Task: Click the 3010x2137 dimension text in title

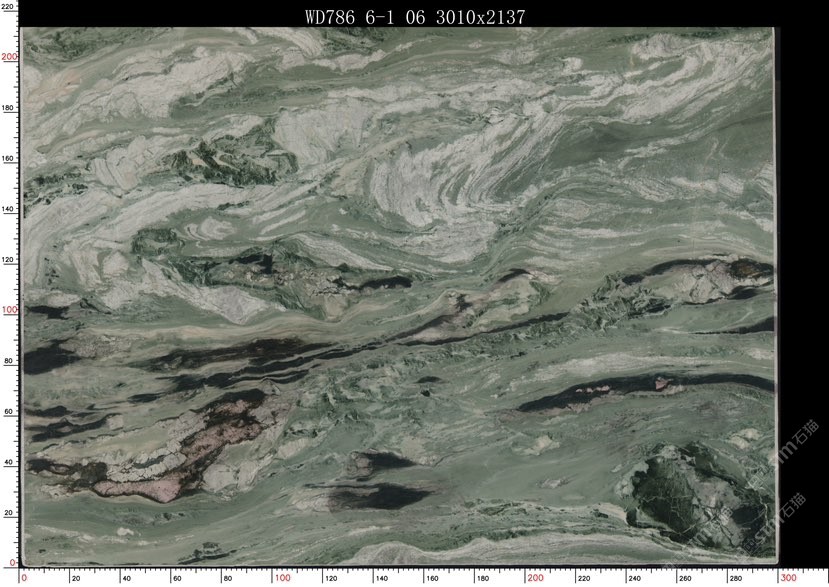Action: (x=480, y=17)
